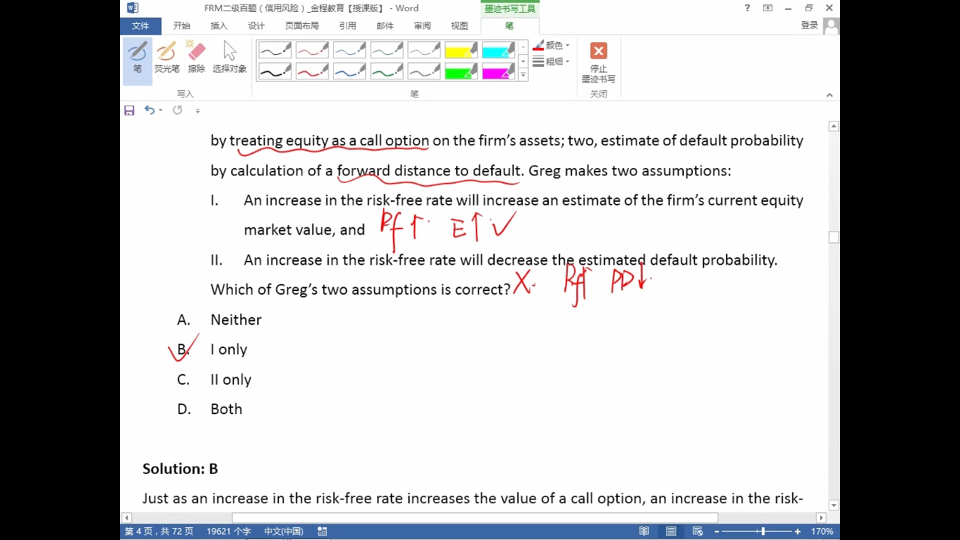The width and height of the screenshot is (960, 540).
Task: Click the Undo arrow icon
Action: [149, 110]
